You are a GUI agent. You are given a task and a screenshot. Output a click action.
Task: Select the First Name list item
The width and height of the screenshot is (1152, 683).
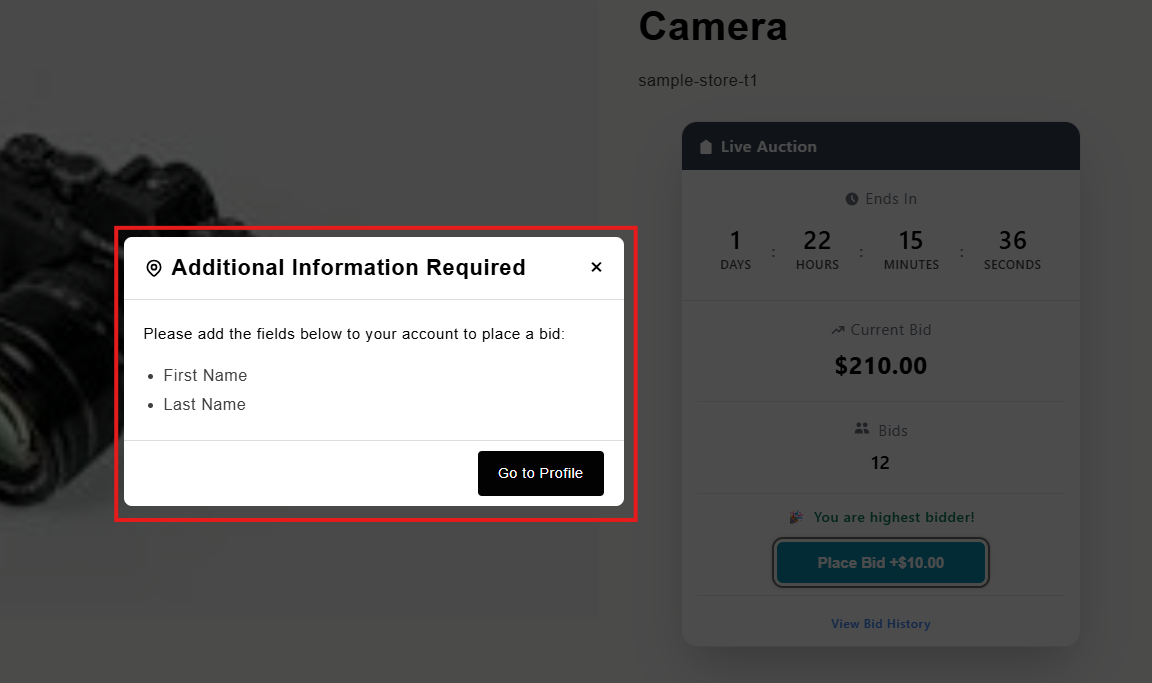point(205,375)
